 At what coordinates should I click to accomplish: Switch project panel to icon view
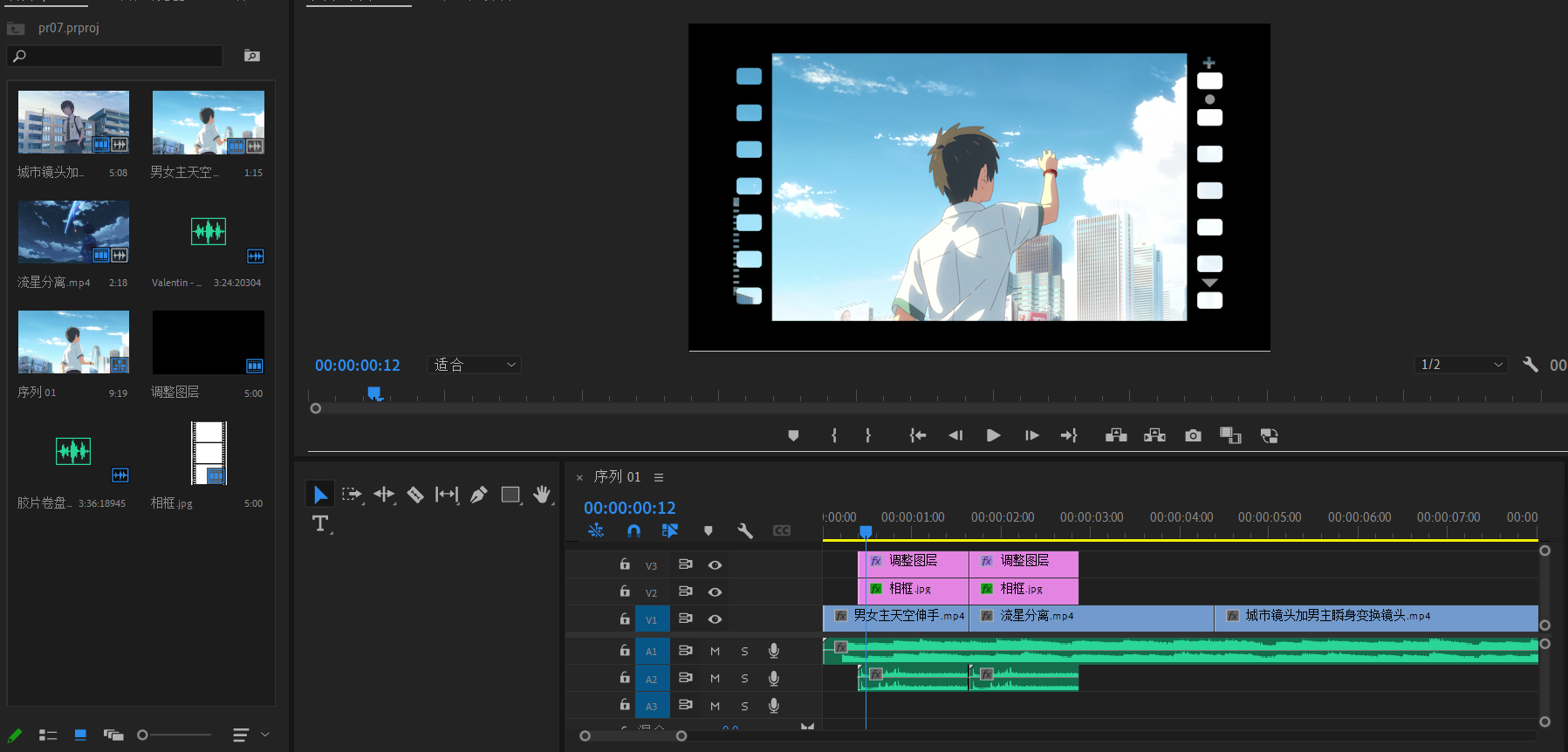click(80, 735)
